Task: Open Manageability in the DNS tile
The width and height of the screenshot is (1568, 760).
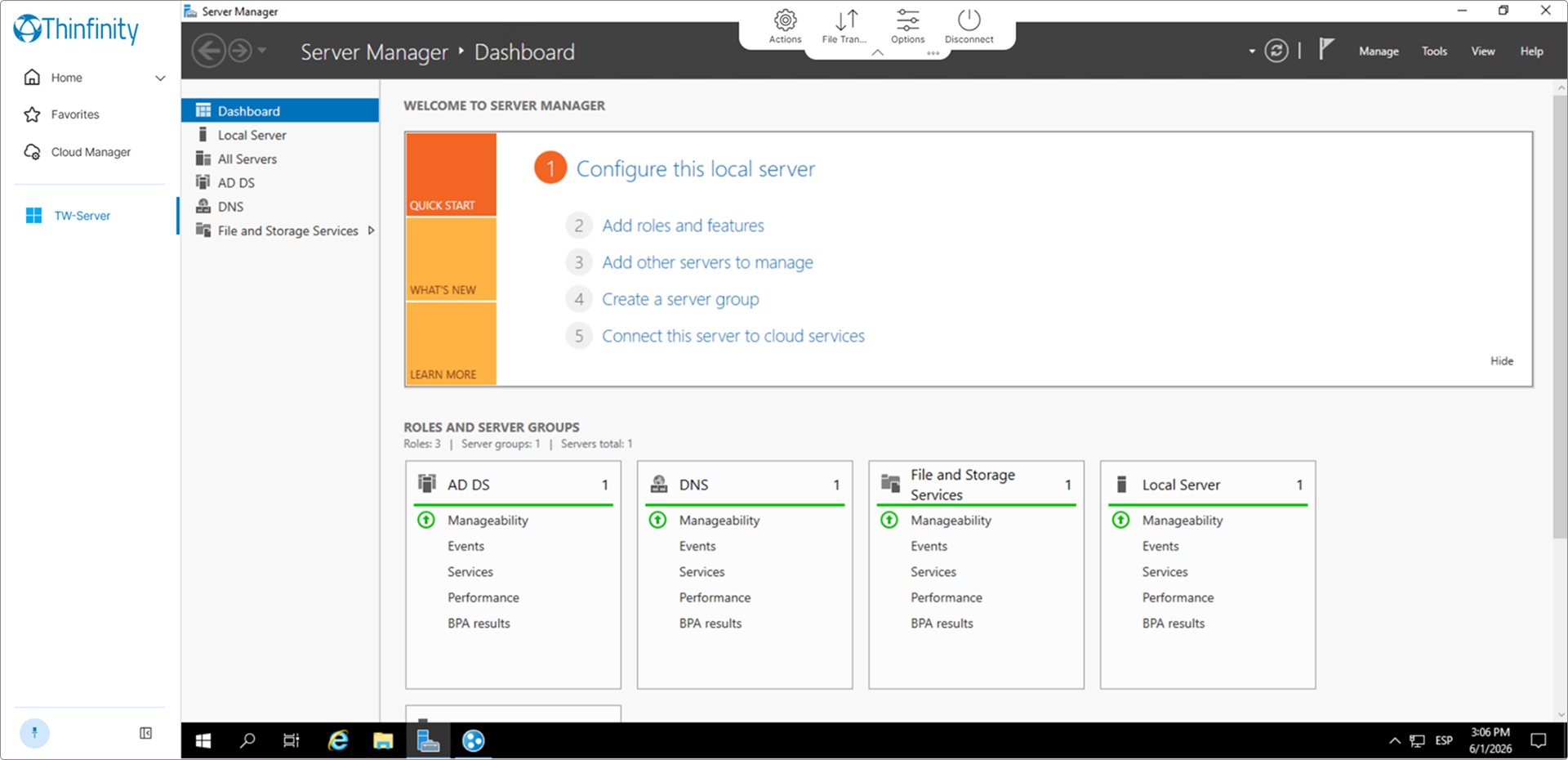Action: (719, 521)
